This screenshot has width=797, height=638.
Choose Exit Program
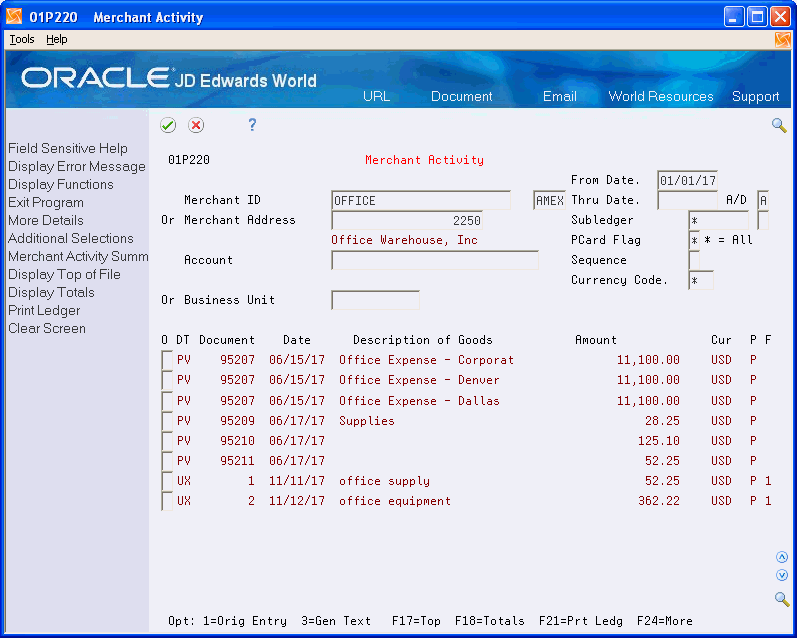click(x=46, y=202)
